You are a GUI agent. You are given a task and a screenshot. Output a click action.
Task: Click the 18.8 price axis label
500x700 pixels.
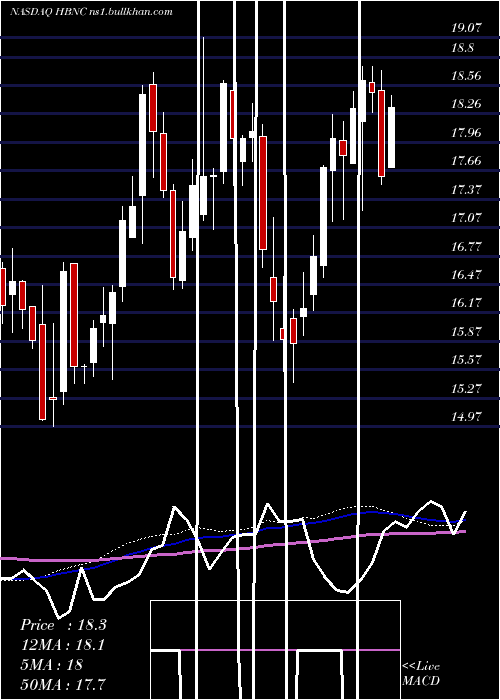(x=462, y=48)
